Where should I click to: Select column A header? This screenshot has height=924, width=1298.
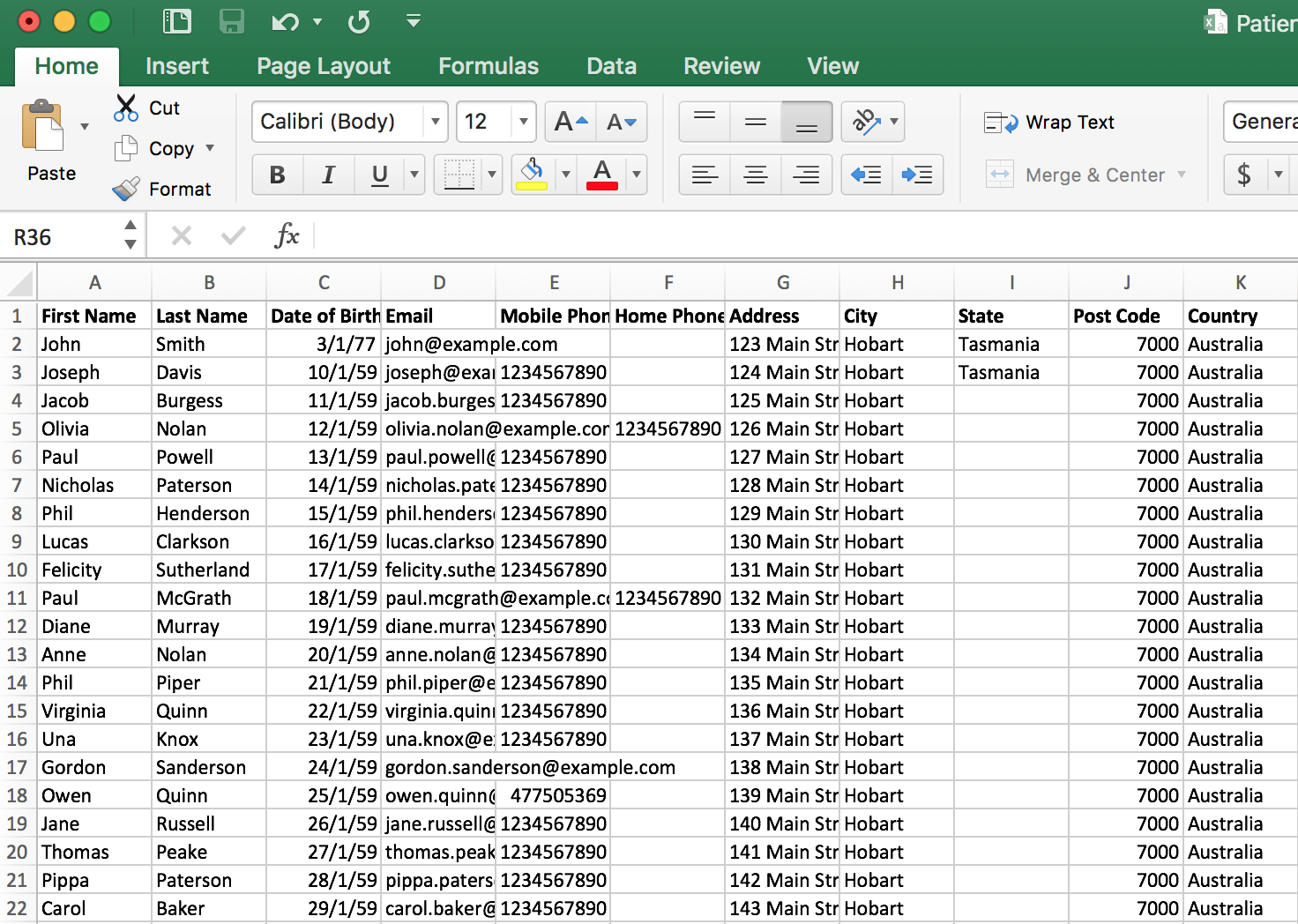tap(94, 283)
